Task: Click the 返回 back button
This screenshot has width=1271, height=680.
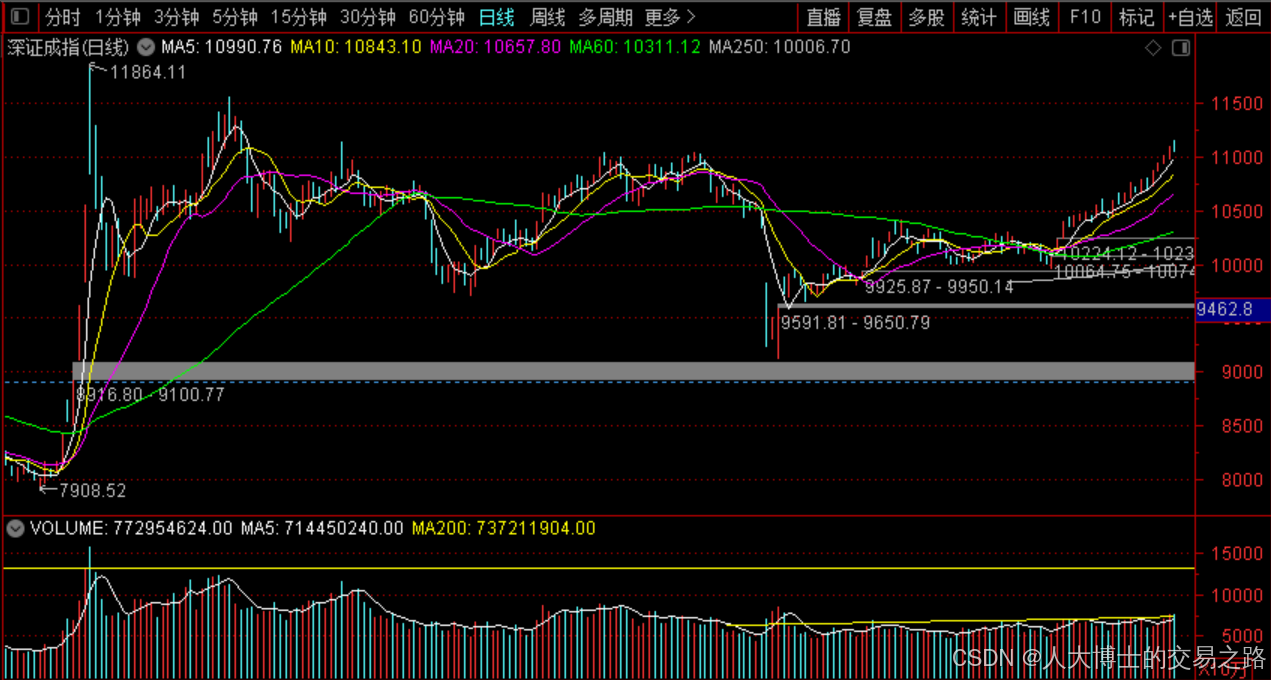Action: (x=1243, y=17)
